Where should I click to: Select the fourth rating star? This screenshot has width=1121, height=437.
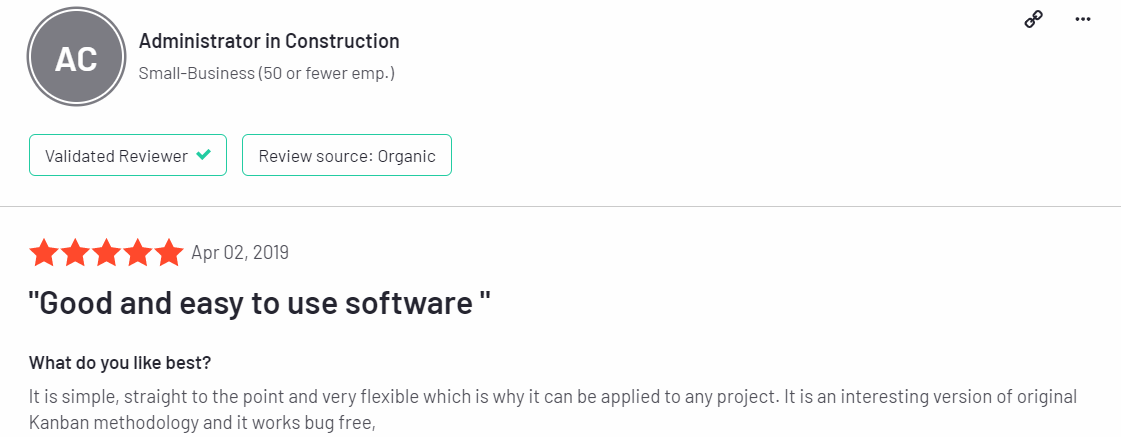[x=138, y=253]
